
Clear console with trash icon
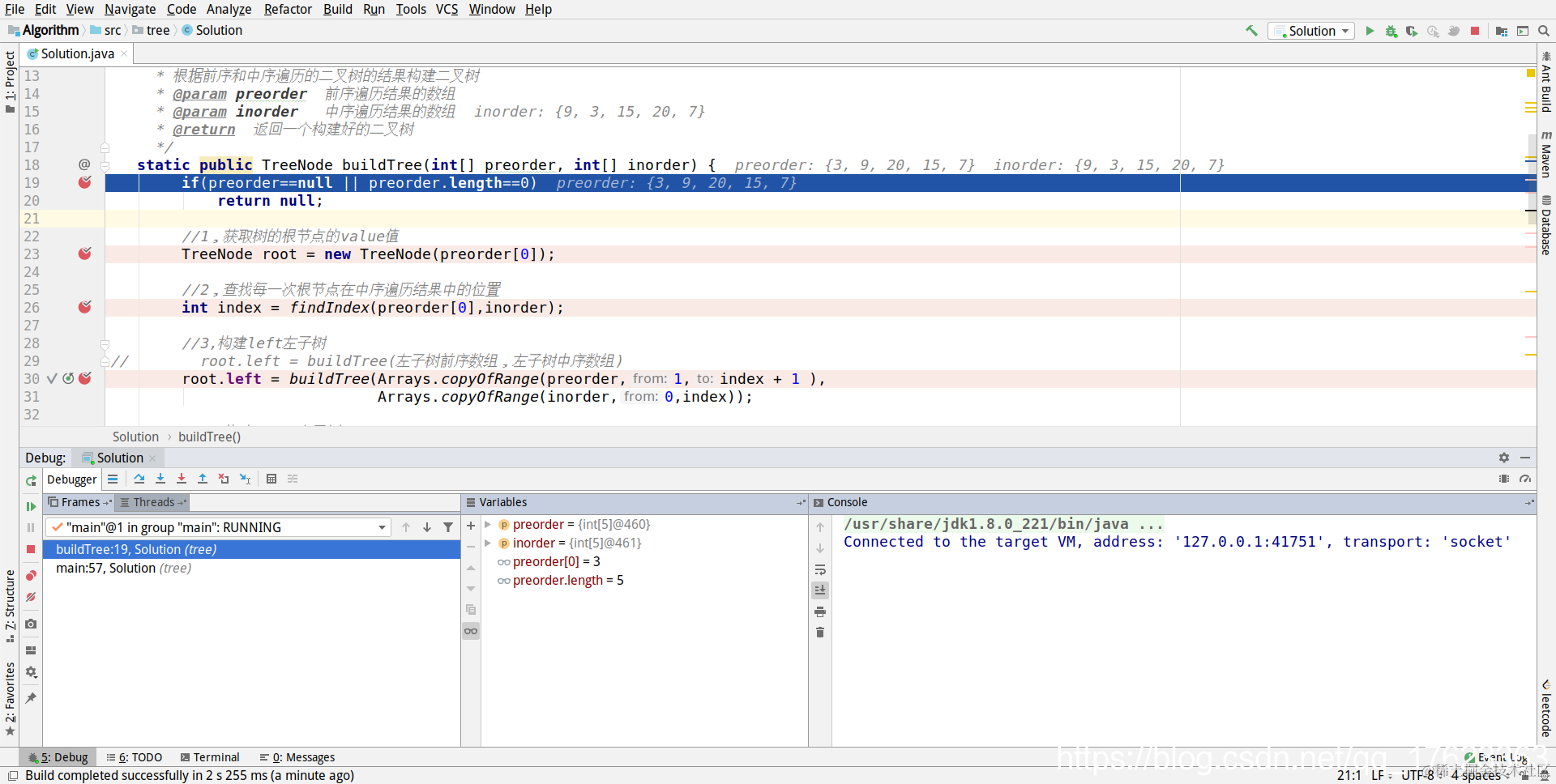click(820, 633)
